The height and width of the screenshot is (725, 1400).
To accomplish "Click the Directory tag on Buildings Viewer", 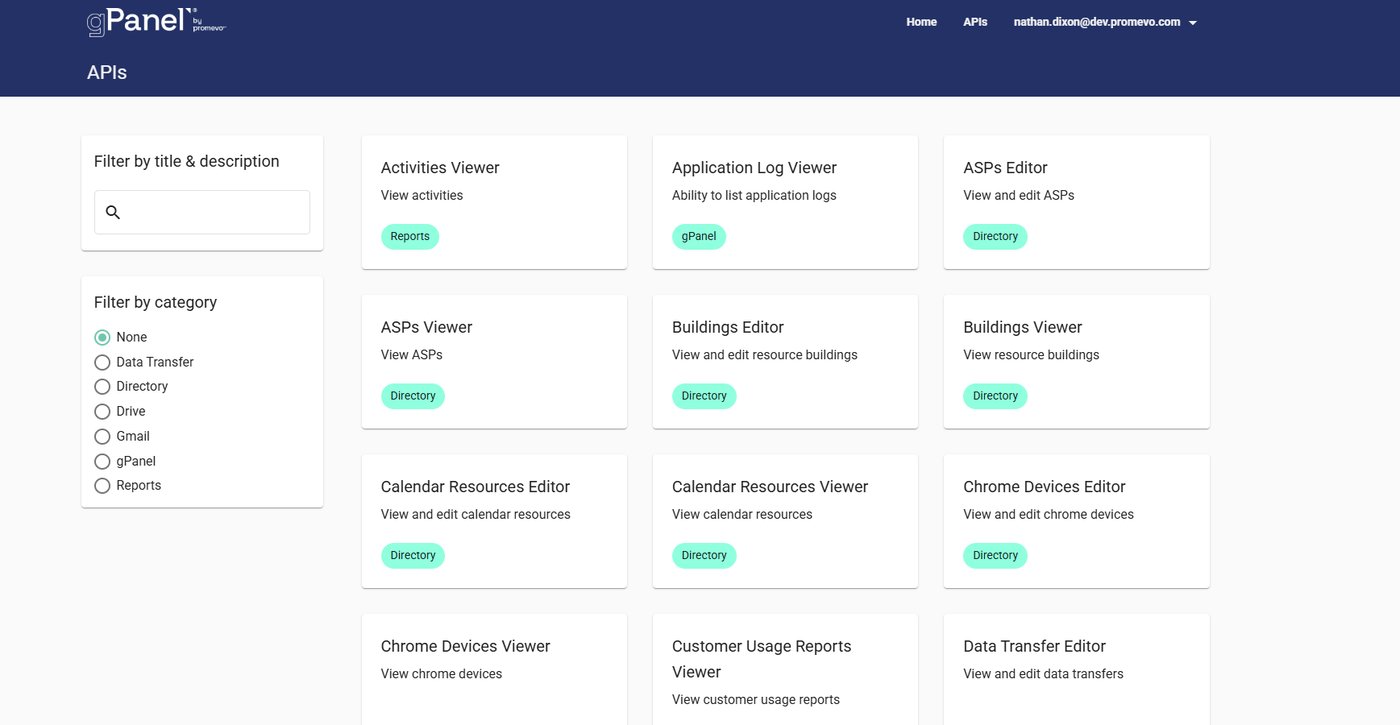I will tap(995, 396).
